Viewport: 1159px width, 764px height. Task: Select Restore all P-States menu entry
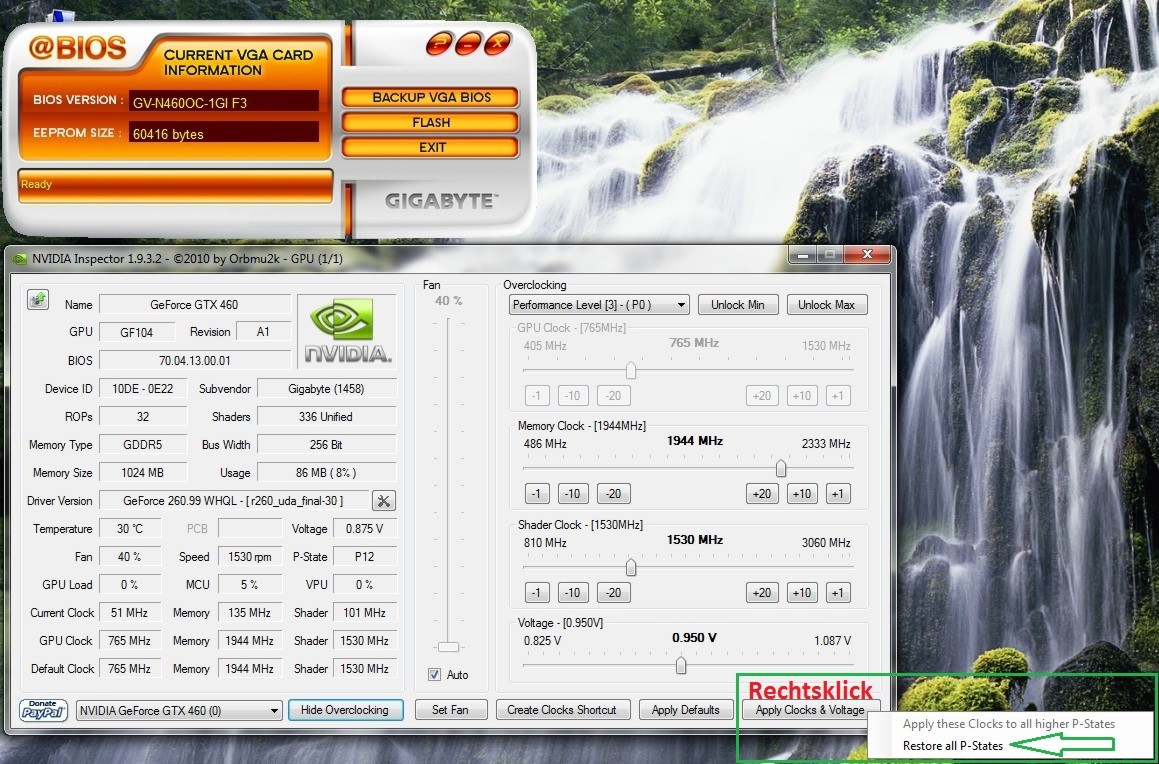[x=953, y=746]
